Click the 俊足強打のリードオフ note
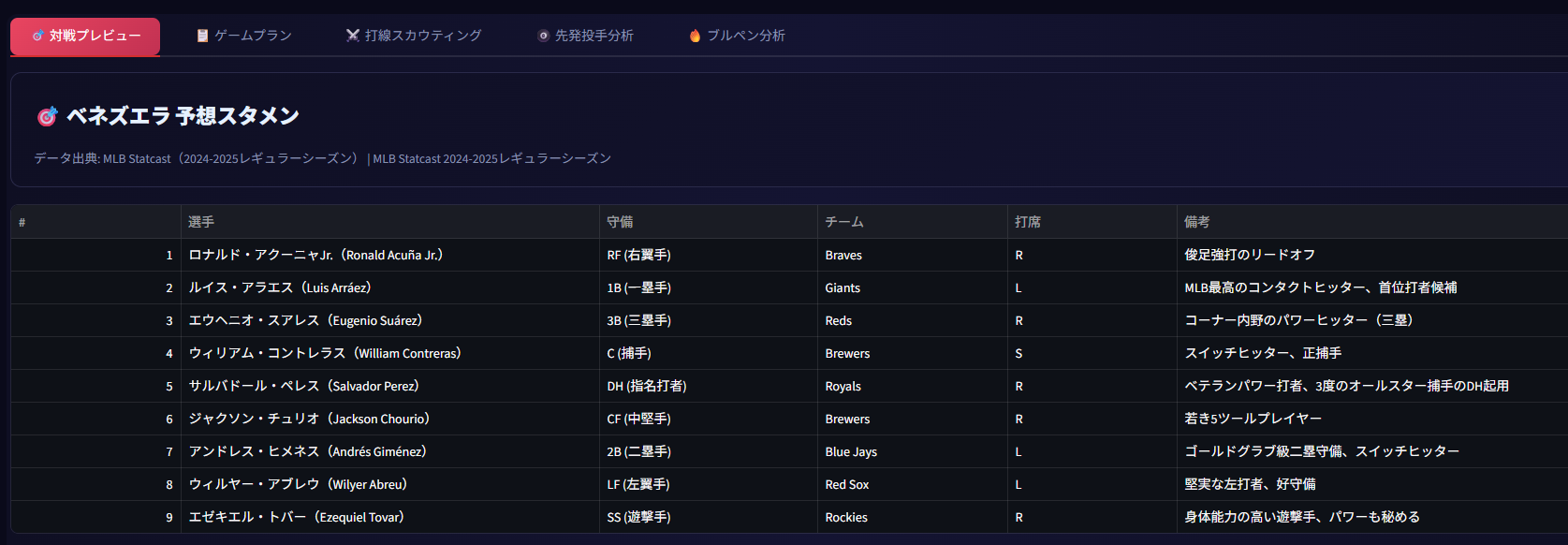Viewport: 1568px width, 545px height. tap(1372, 255)
